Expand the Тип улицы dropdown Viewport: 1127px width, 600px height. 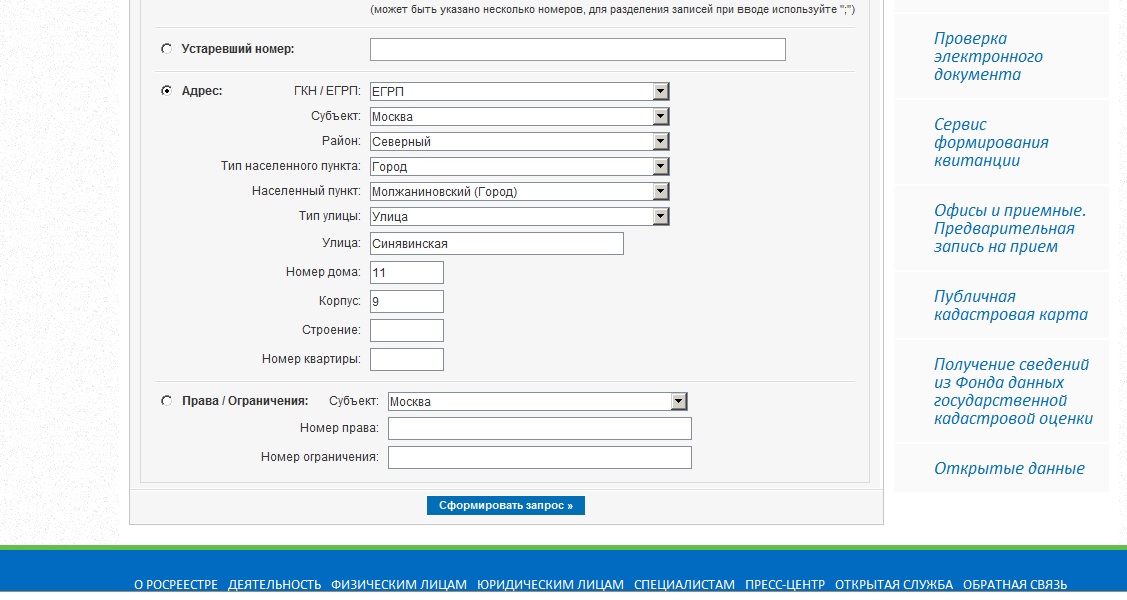tap(519, 217)
